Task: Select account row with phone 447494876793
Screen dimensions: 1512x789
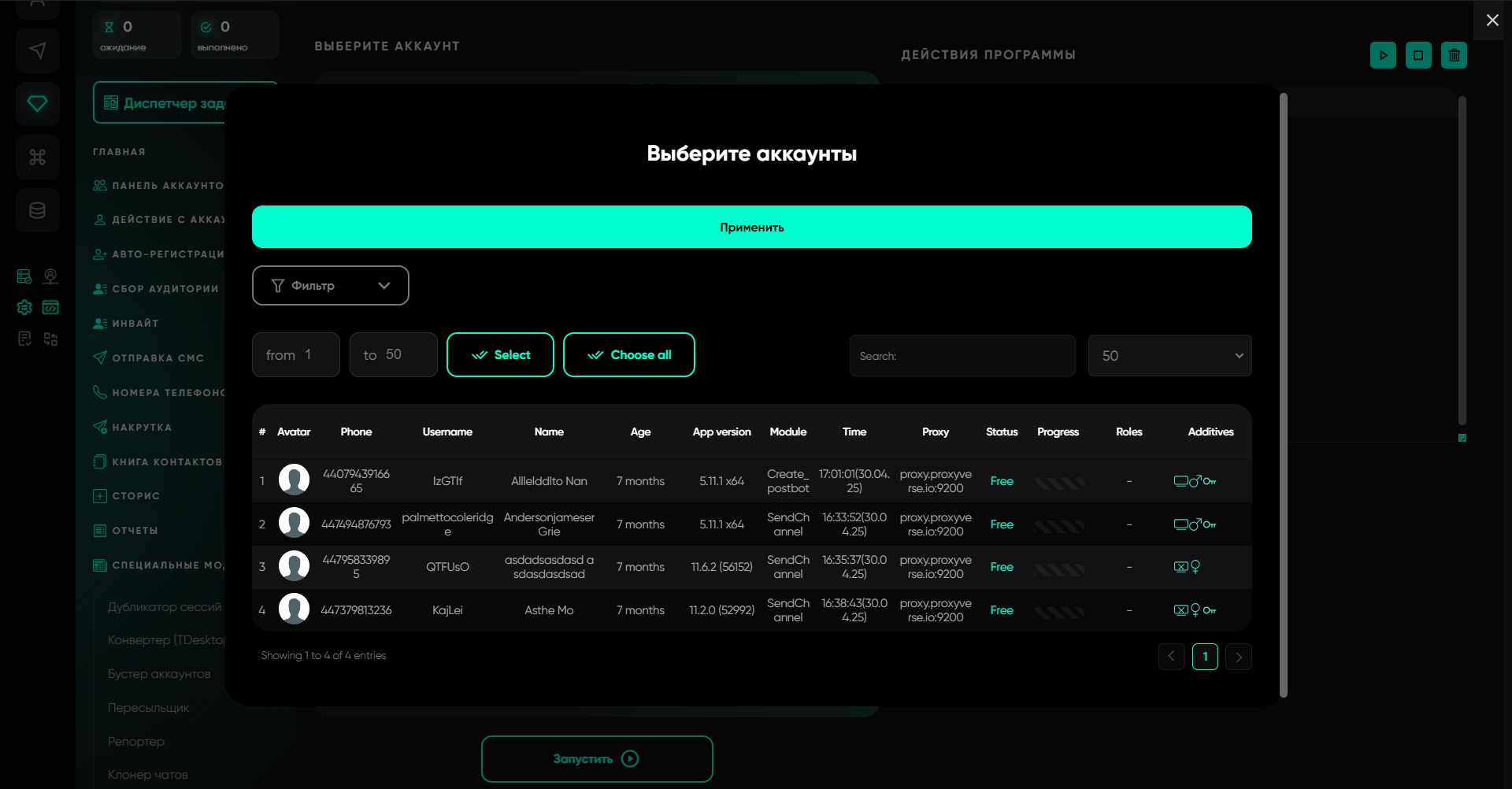Action: click(x=356, y=524)
